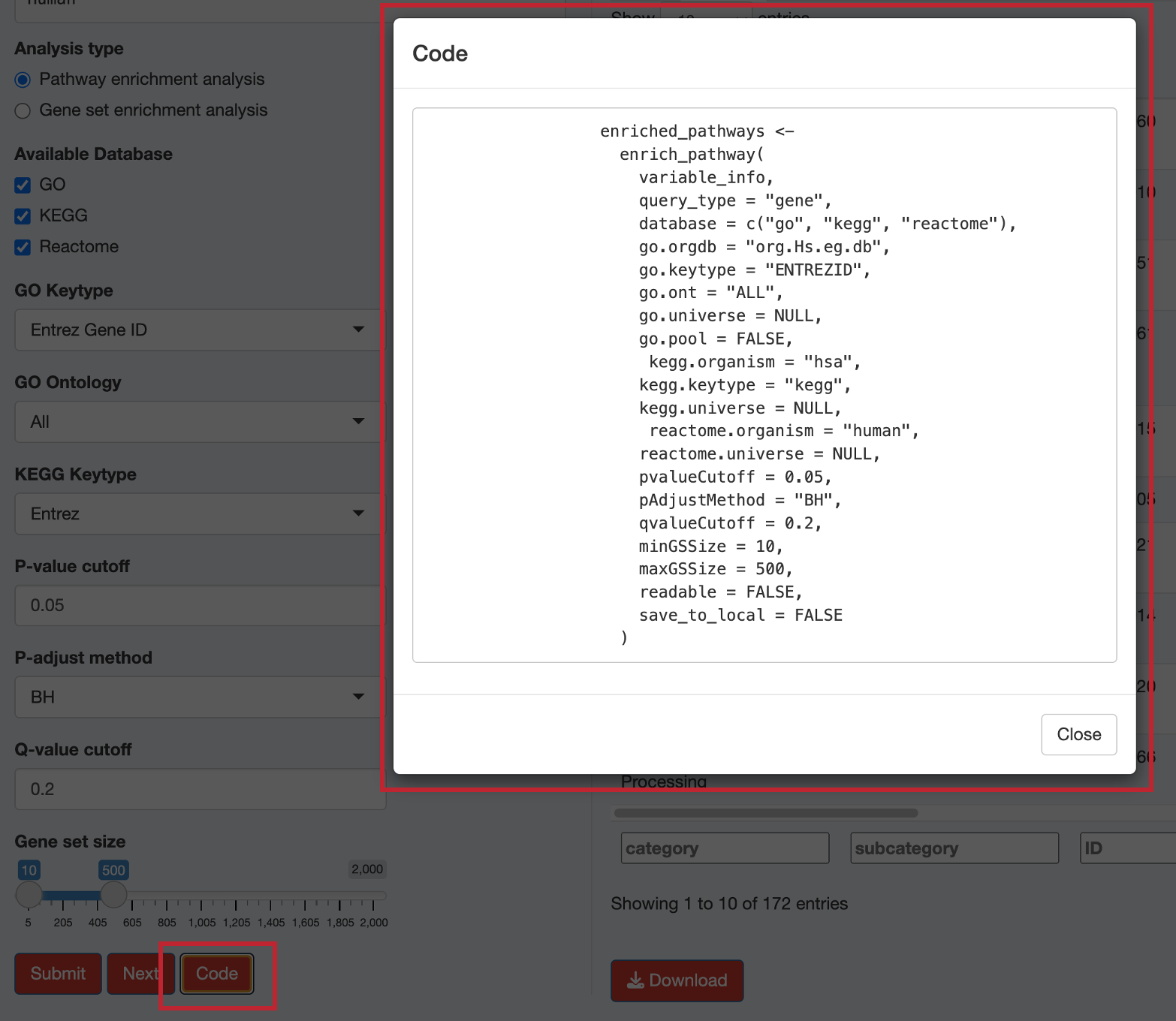1176x1021 pixels.
Task: Click the gene set size maximum handle
Action: [113, 894]
